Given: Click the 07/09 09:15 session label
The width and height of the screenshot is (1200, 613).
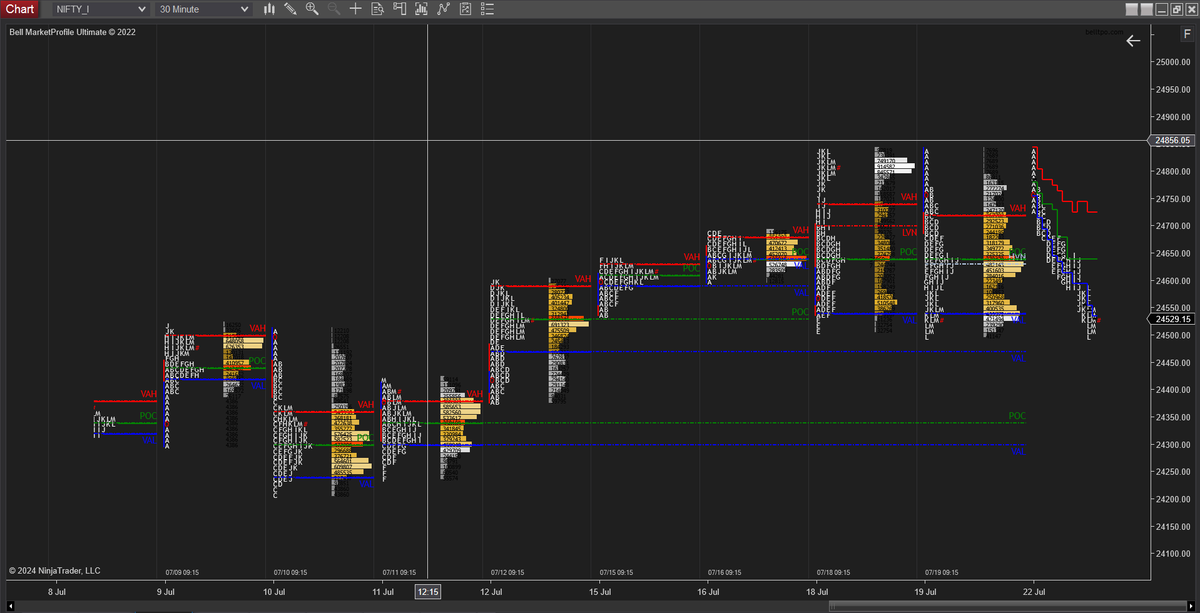Looking at the screenshot, I should click(x=180, y=573).
